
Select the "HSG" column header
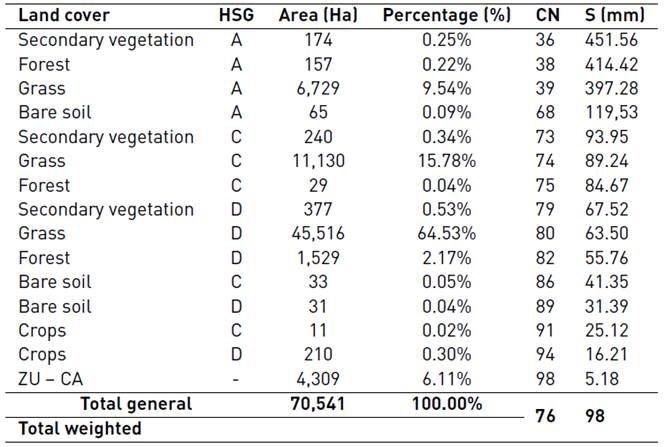[x=237, y=15]
